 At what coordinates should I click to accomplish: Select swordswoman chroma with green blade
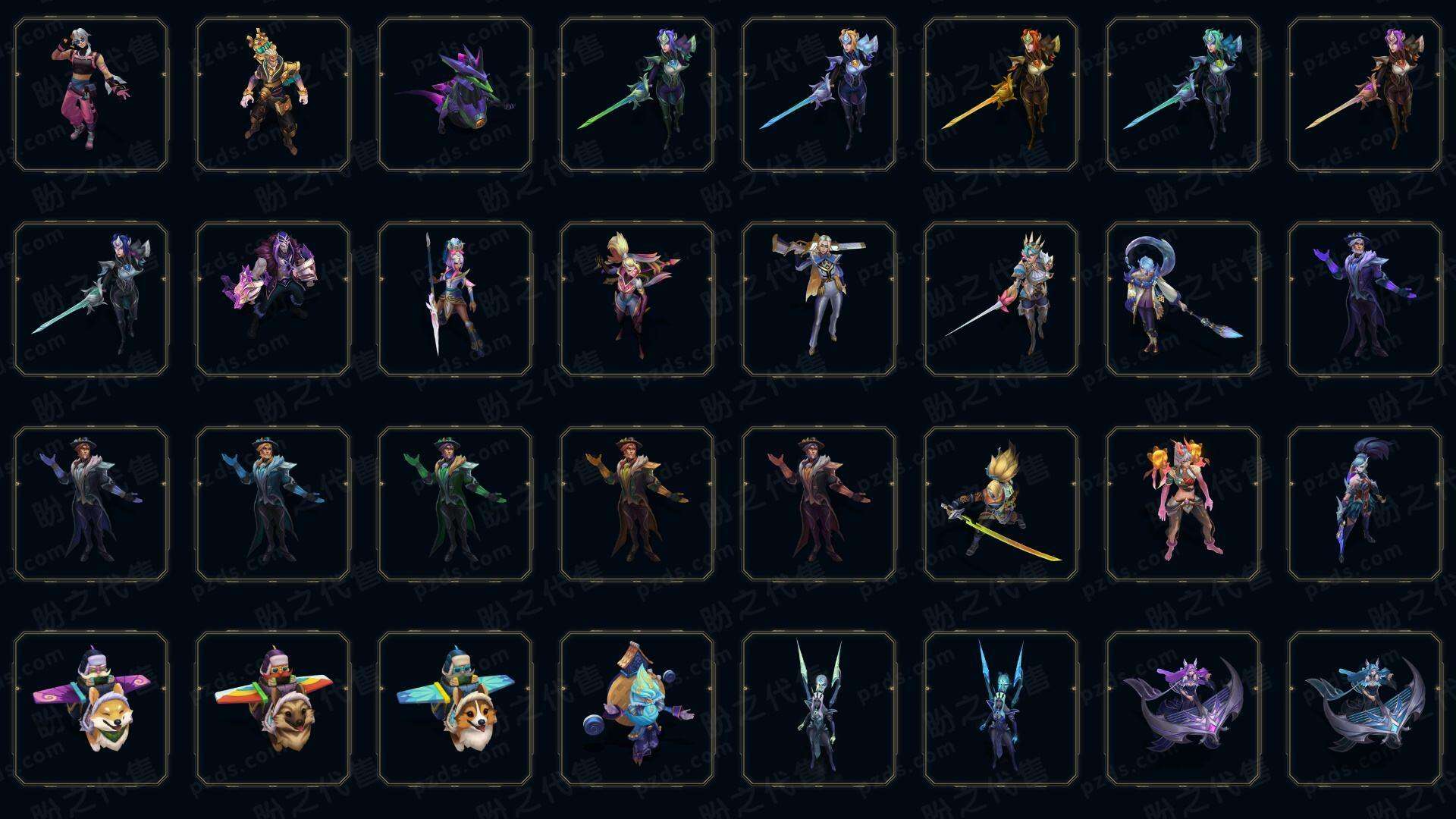tap(637, 95)
